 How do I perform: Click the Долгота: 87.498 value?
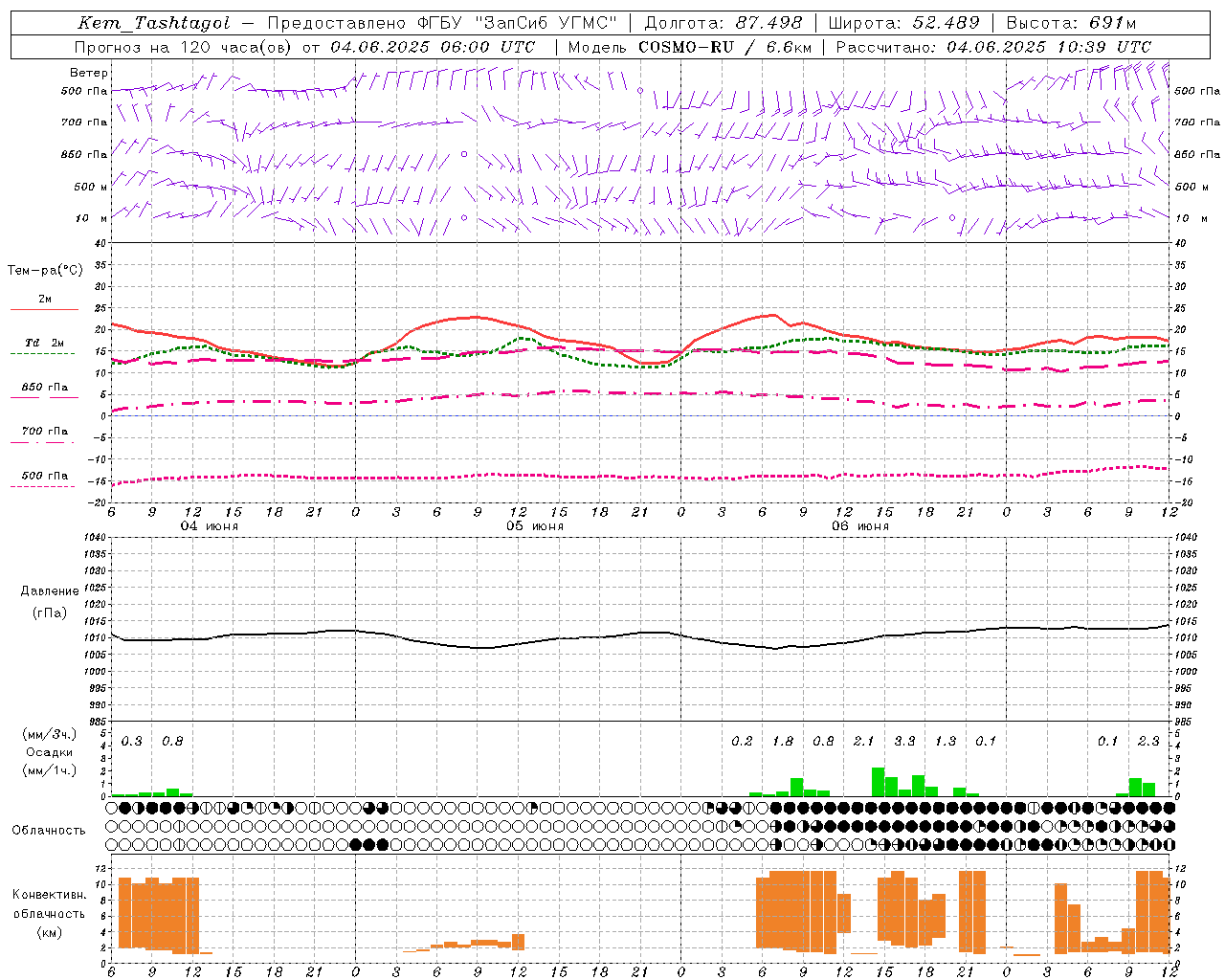(x=724, y=23)
